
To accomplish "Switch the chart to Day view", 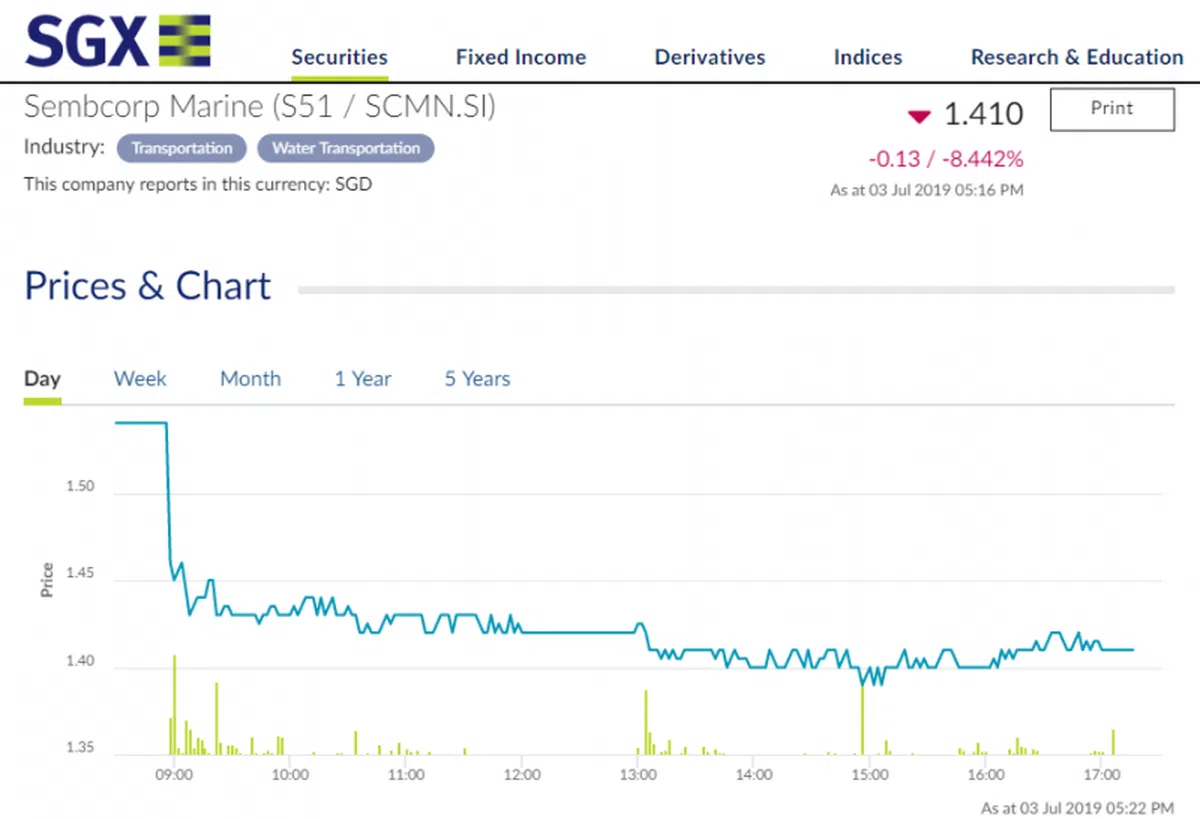I will (x=42, y=379).
